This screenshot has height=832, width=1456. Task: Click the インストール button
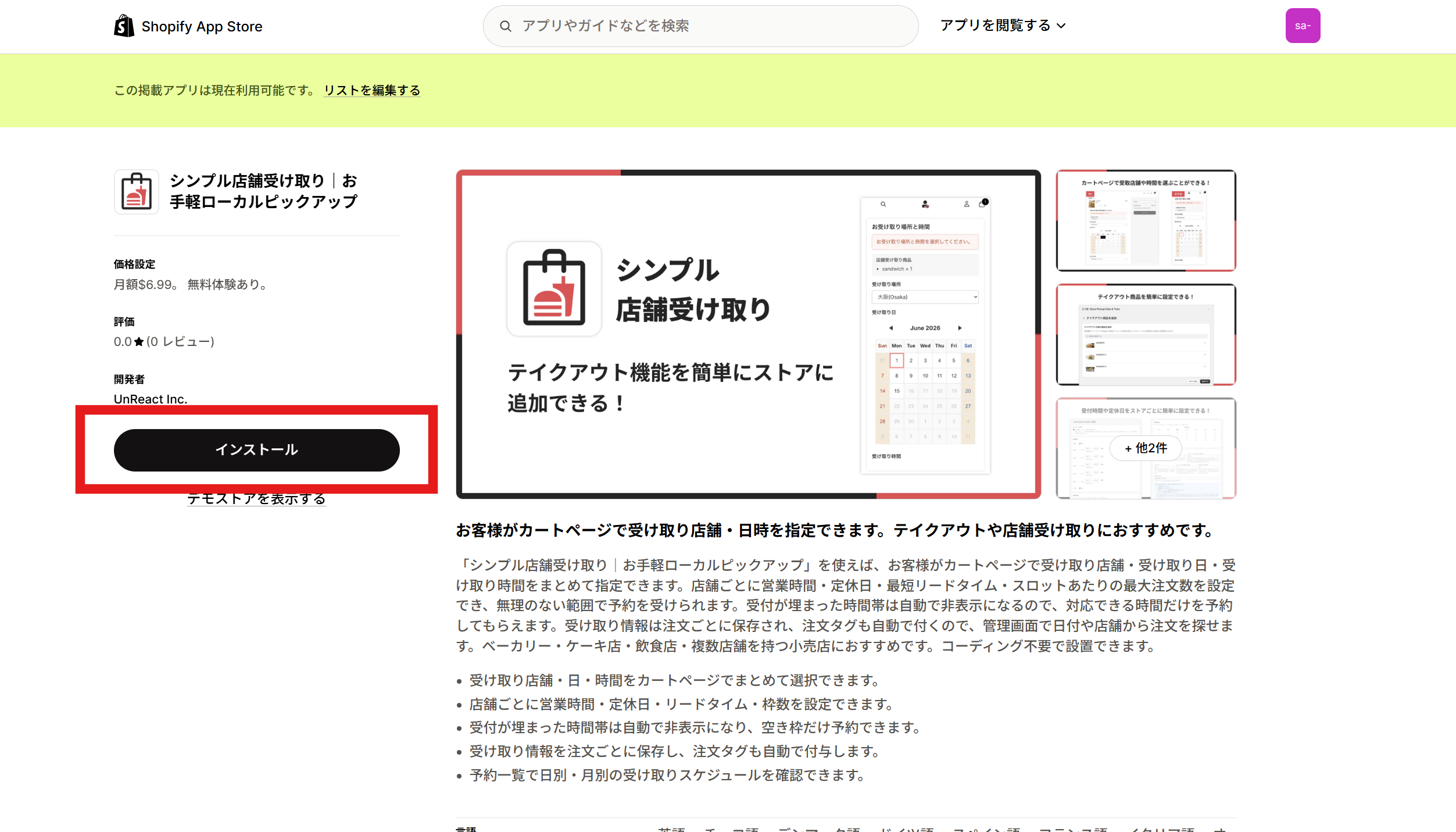(x=256, y=450)
